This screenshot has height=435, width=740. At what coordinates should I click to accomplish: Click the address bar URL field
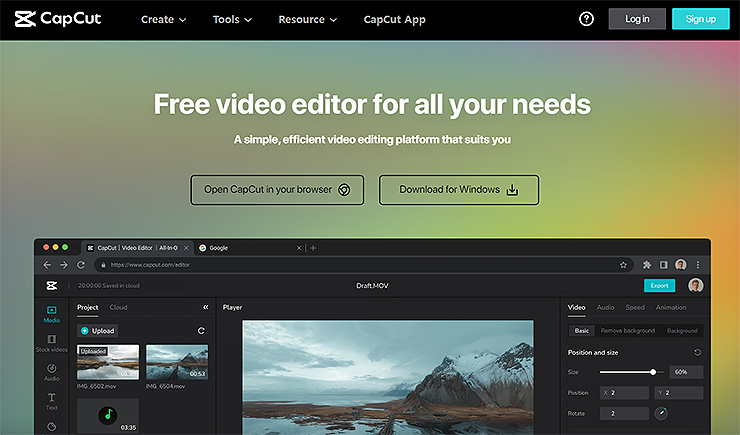(x=362, y=265)
